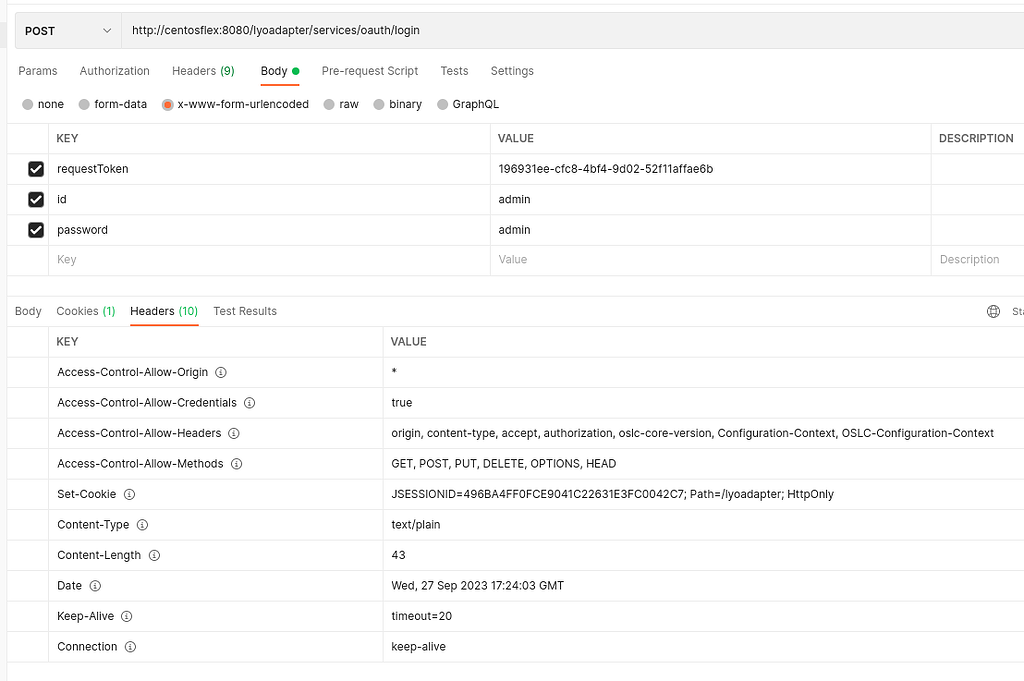
Task: Switch to the Authorization tab
Action: 114,71
